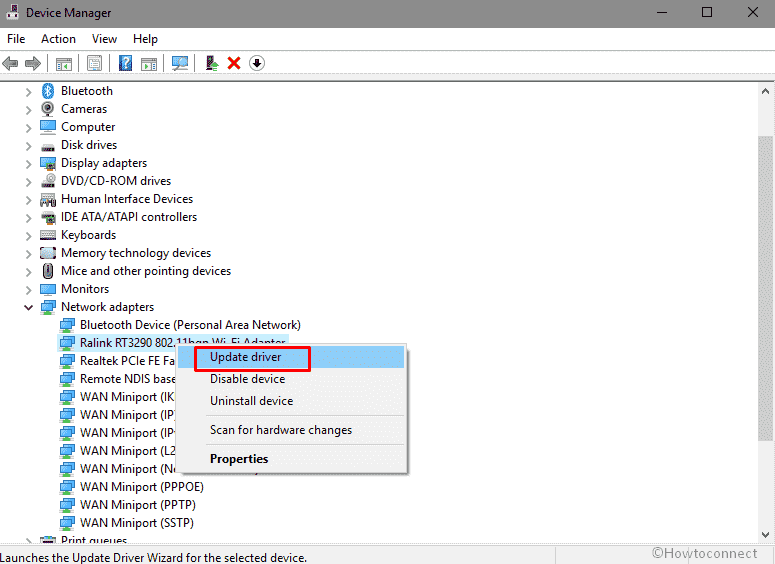The width and height of the screenshot is (775, 564).
Task: Open the Properties sheet toolbar icon
Action: (x=94, y=63)
